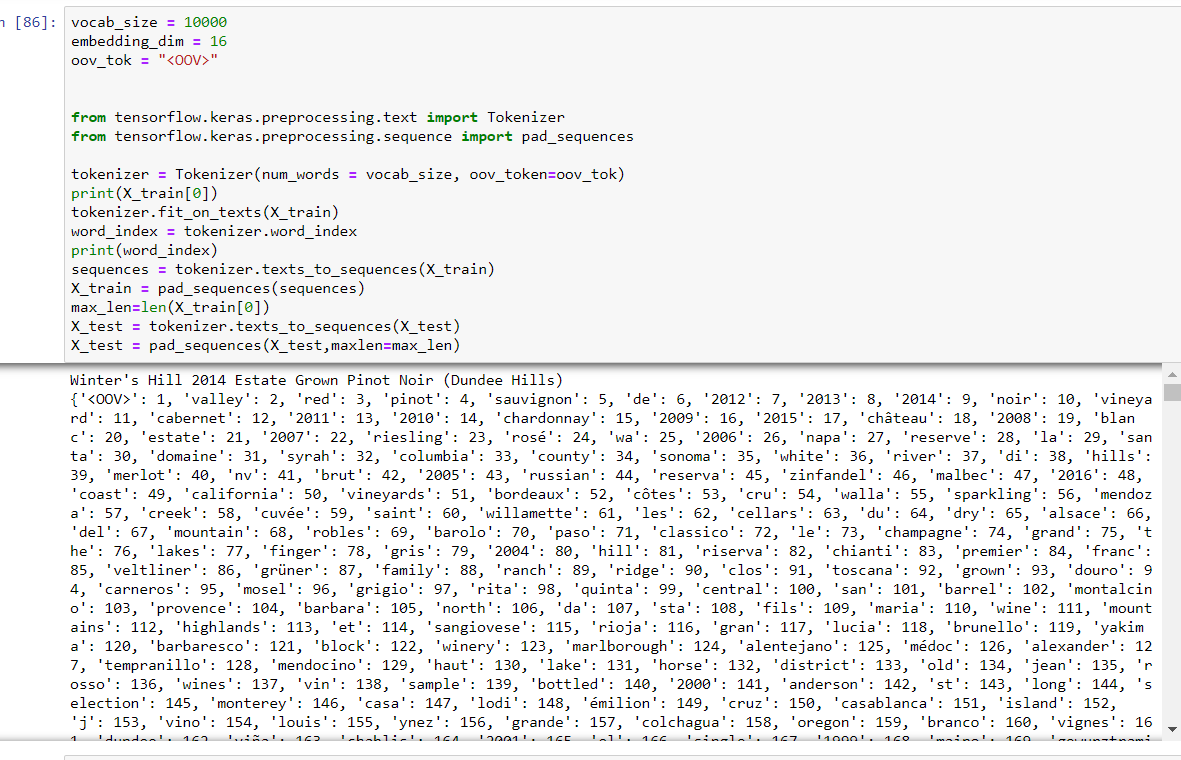This screenshot has height=760, width=1181.
Task: Click the embedding_dim = 16 line
Action: [149, 41]
